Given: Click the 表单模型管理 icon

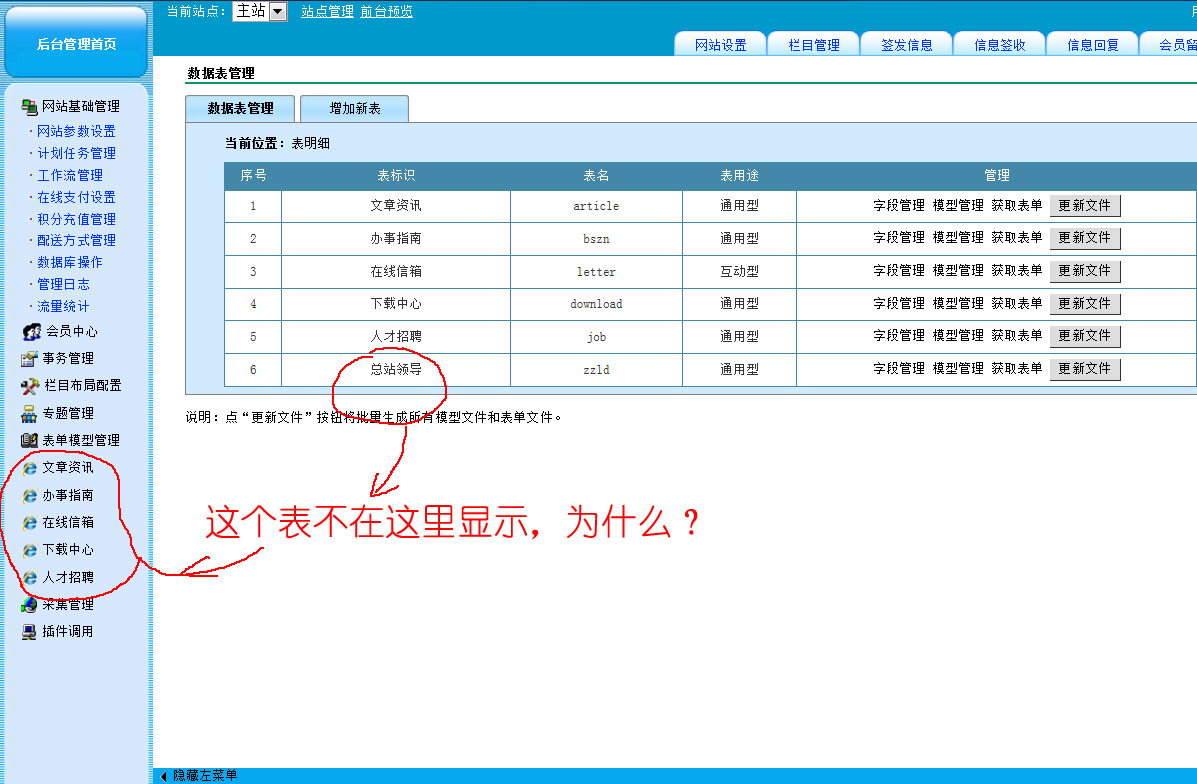Looking at the screenshot, I should (29, 441).
